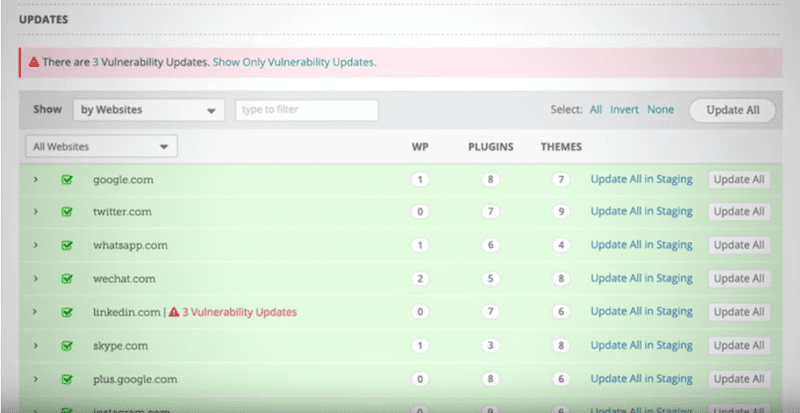Click the whatsapp.com site name

pyautogui.click(x=130, y=246)
